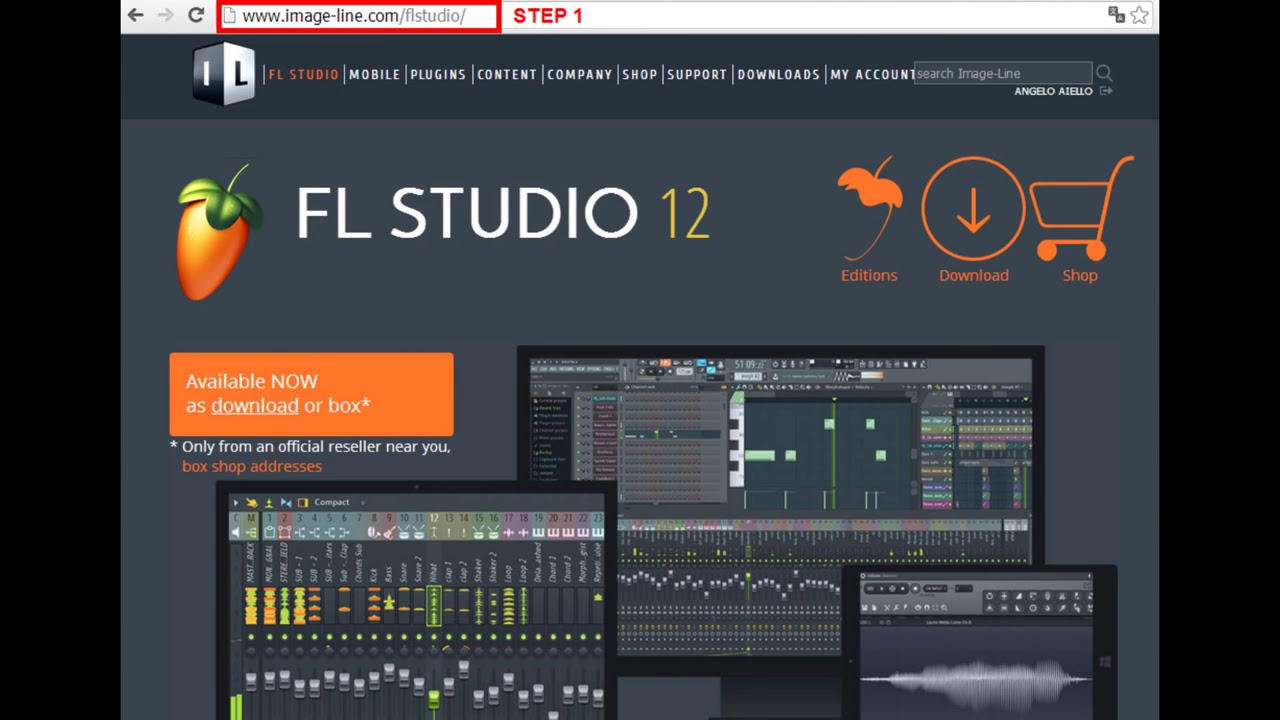Click the logout arrow next to ANGELO AIELLO
The width and height of the screenshot is (1280, 720).
click(1106, 91)
